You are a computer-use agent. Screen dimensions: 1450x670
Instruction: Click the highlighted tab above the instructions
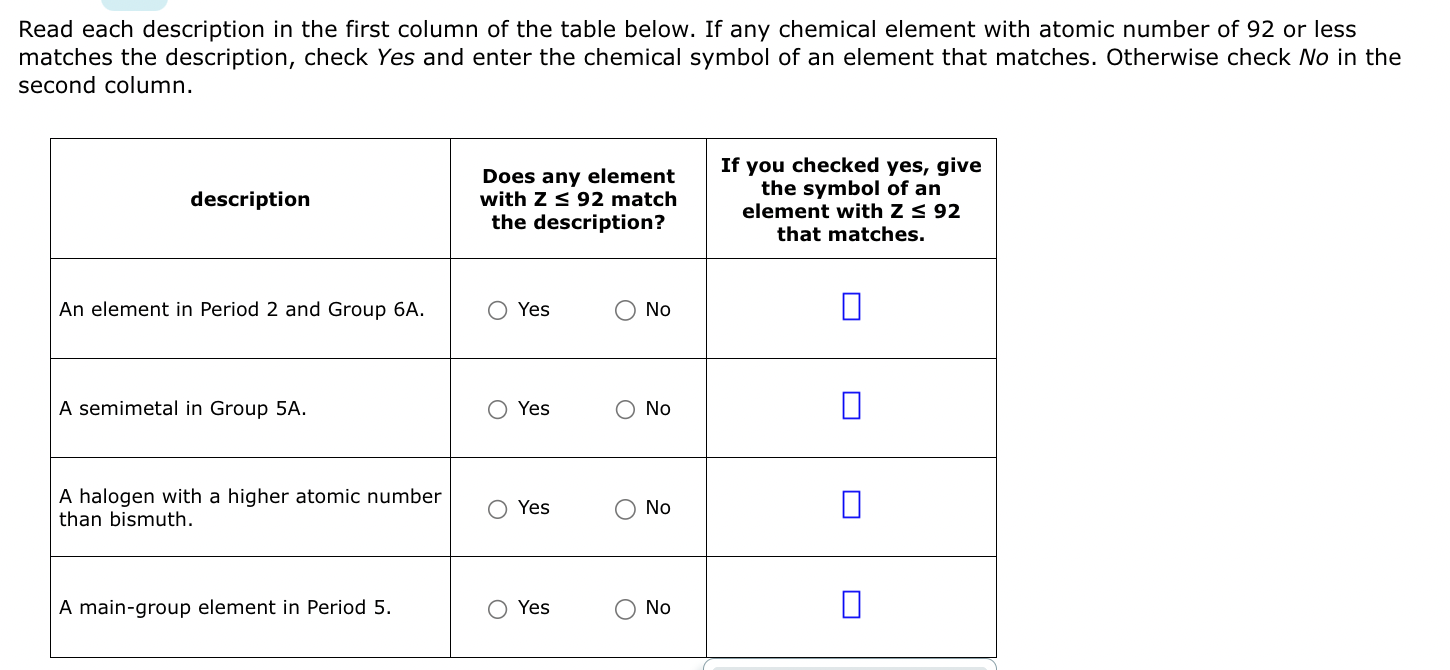(x=135, y=5)
